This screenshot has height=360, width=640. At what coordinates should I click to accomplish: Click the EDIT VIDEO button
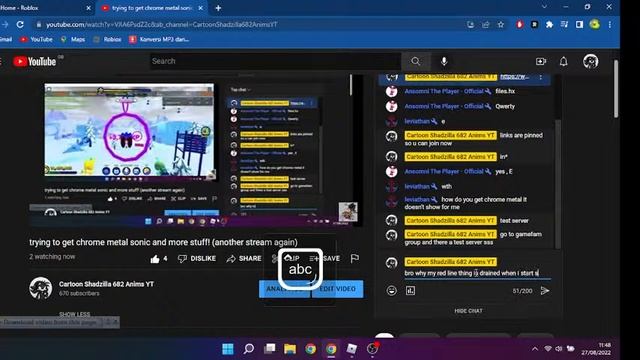(338, 289)
